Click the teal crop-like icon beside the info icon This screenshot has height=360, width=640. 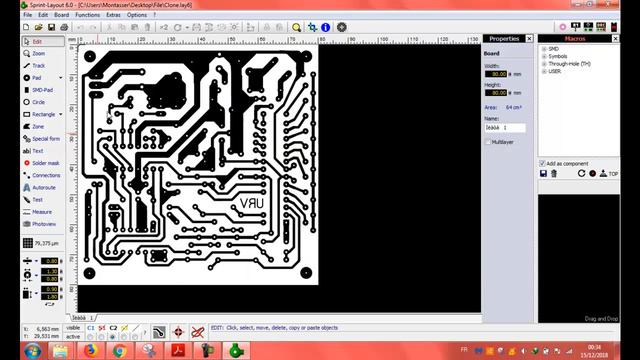pos(313,27)
